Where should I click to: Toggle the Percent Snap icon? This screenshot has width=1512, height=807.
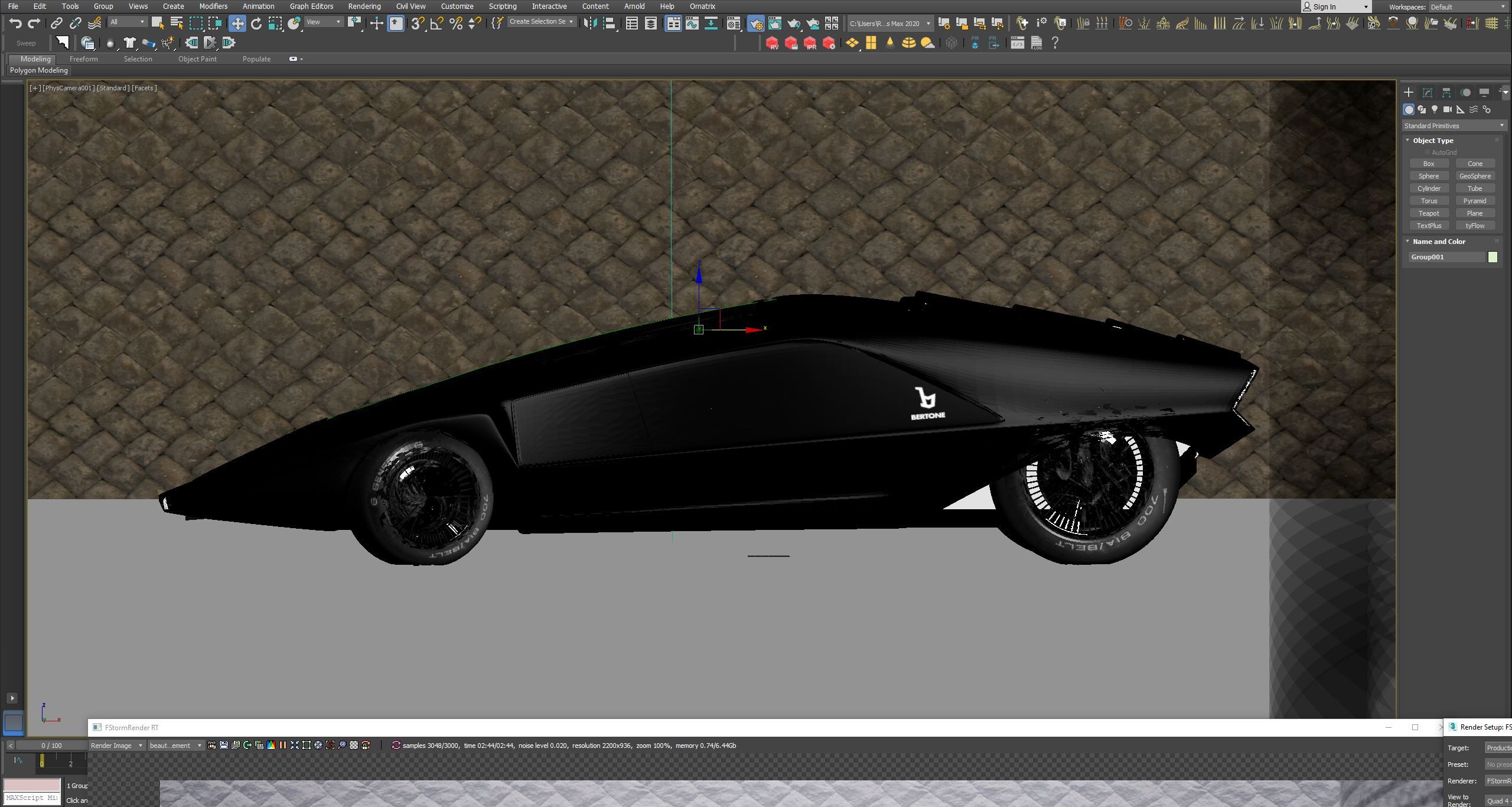[456, 23]
